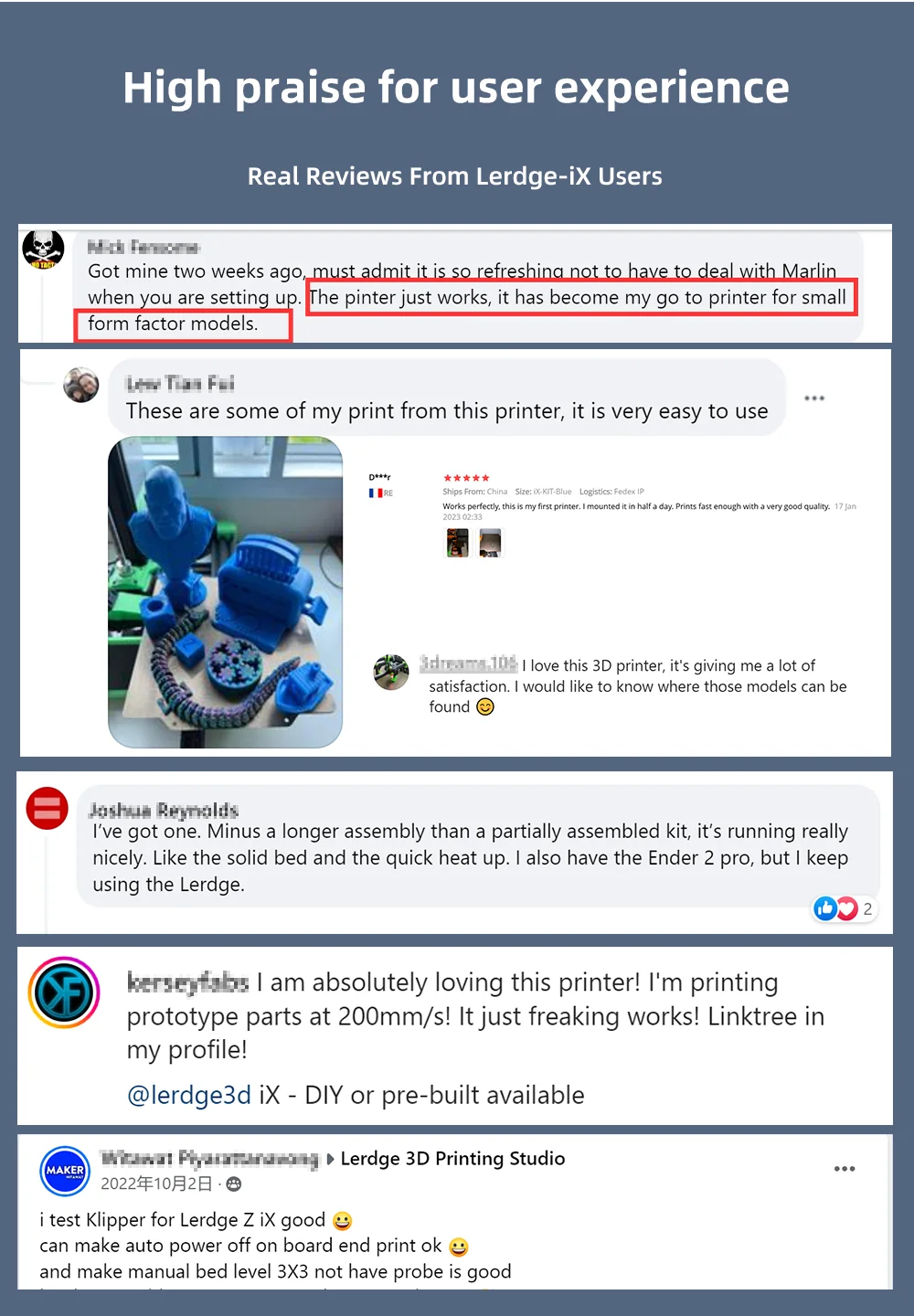914x1316 pixels.
Task: Click the post date 2022年10月2日
Action: [x=156, y=1183]
